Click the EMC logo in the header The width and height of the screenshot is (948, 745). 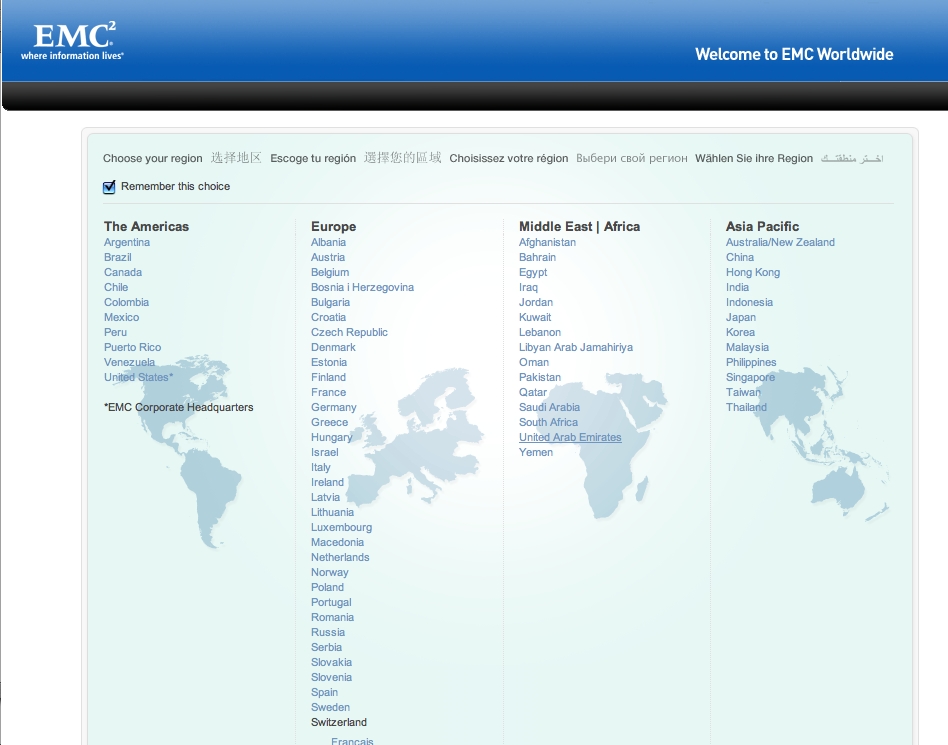pos(73,41)
